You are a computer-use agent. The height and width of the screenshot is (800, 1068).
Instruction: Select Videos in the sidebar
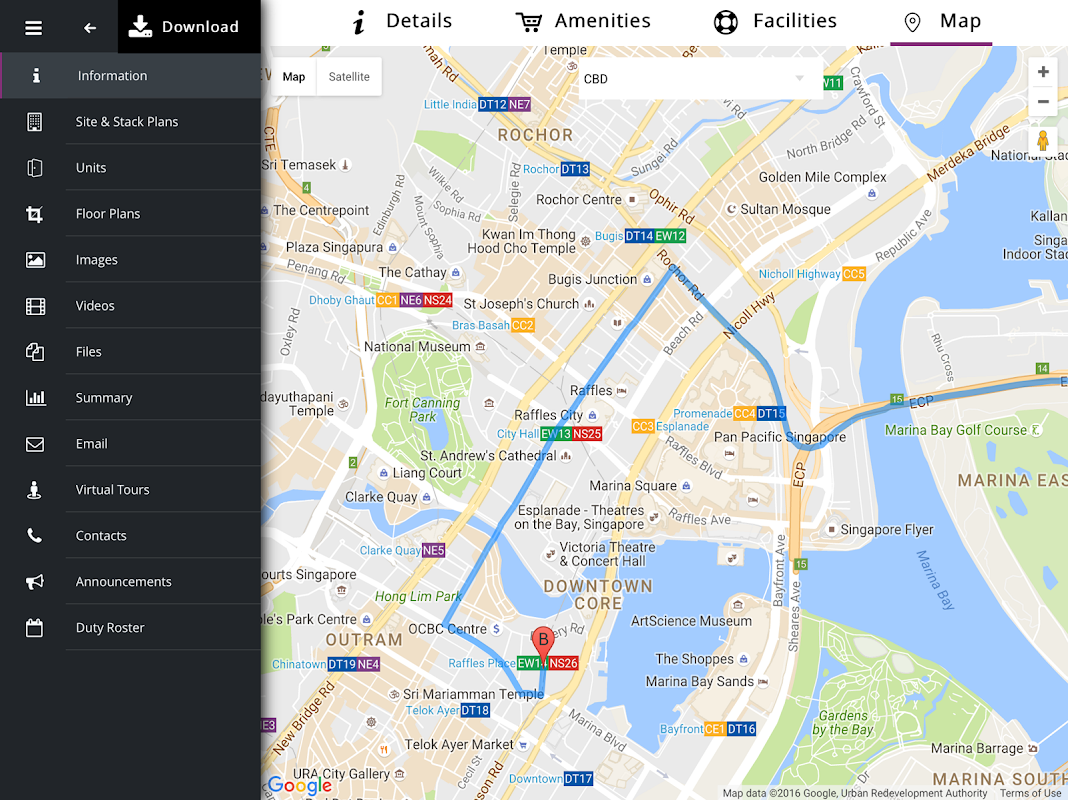(x=131, y=306)
